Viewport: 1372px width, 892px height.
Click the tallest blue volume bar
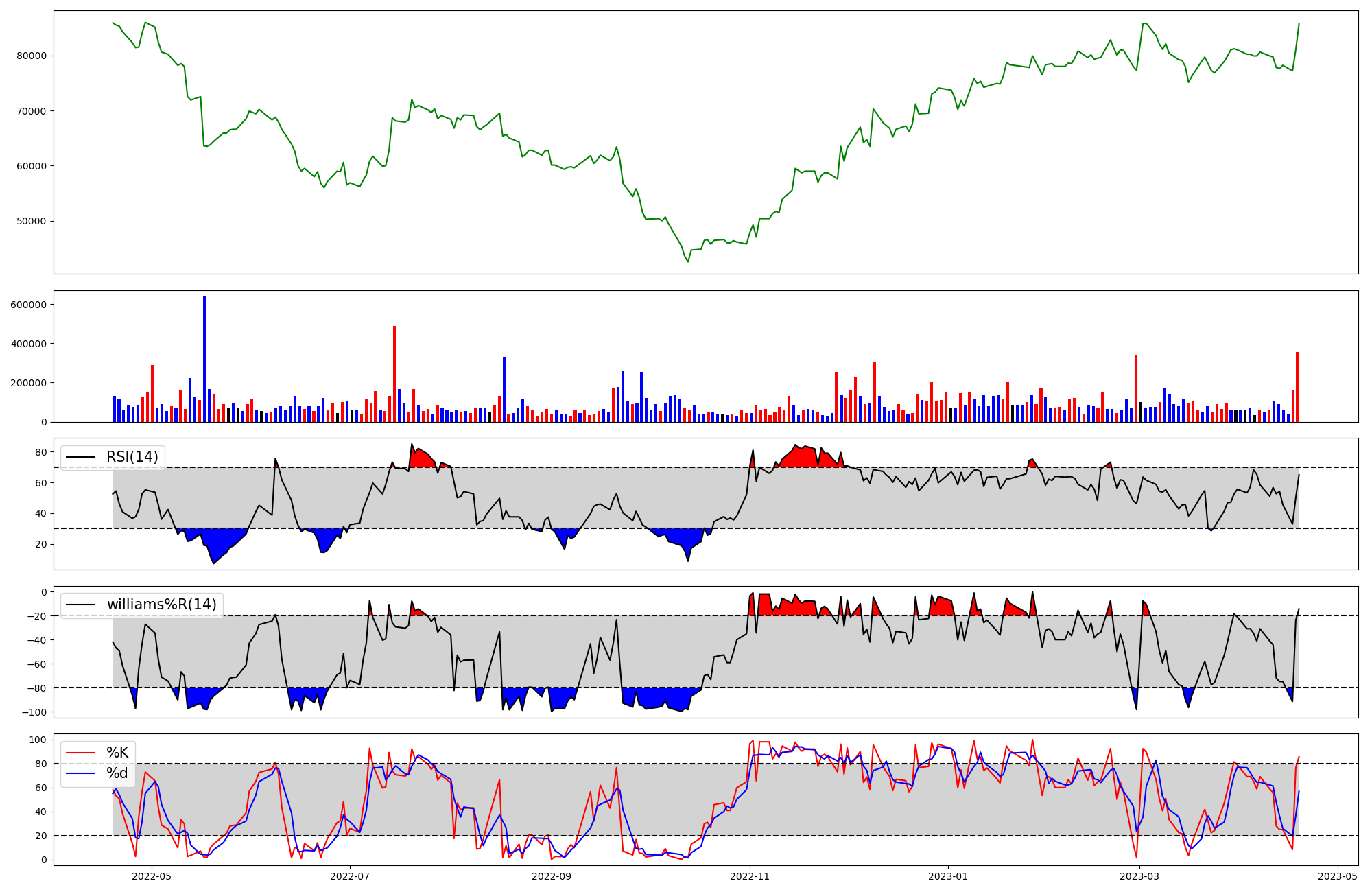[204, 360]
